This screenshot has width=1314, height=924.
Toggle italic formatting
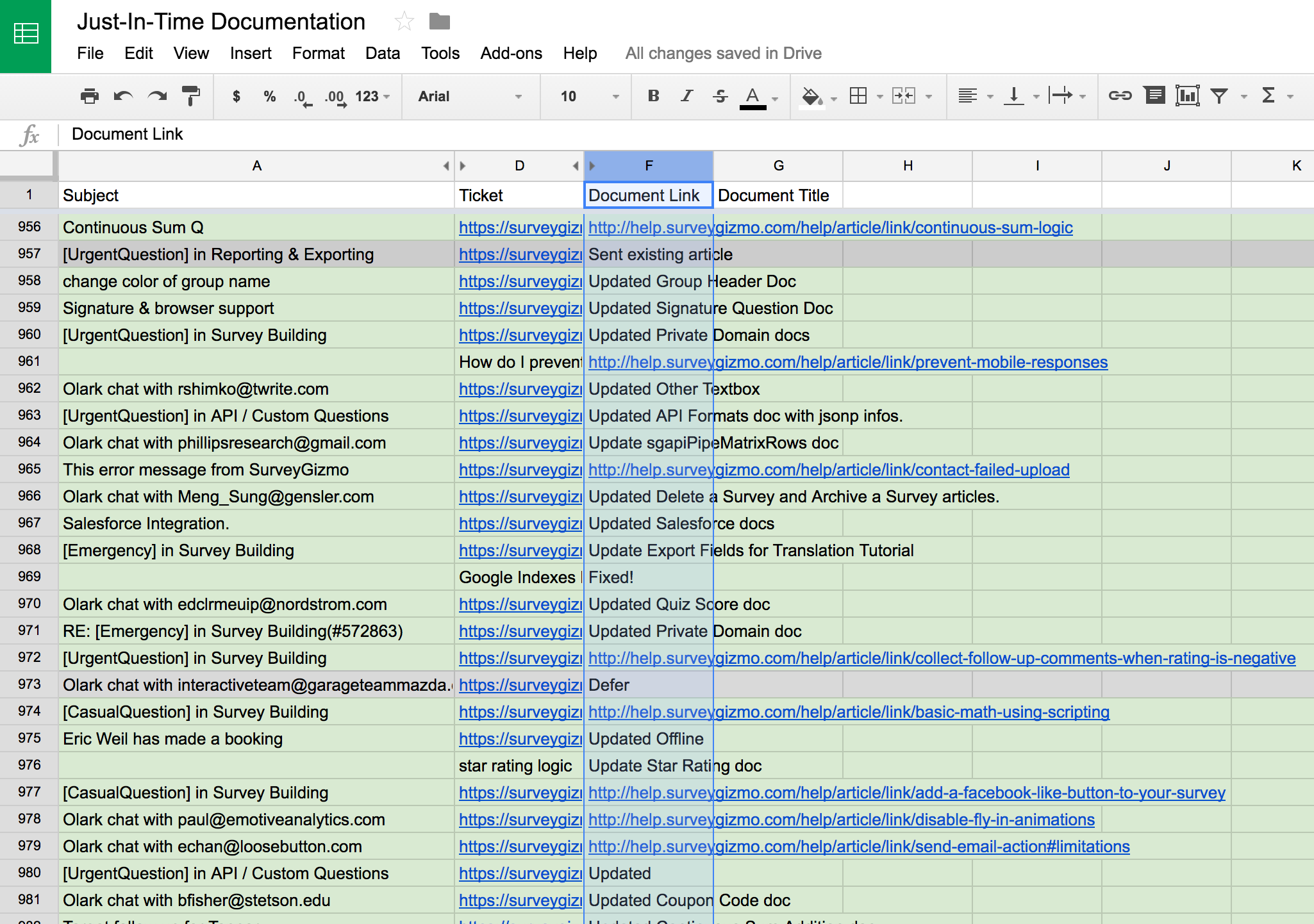(686, 96)
